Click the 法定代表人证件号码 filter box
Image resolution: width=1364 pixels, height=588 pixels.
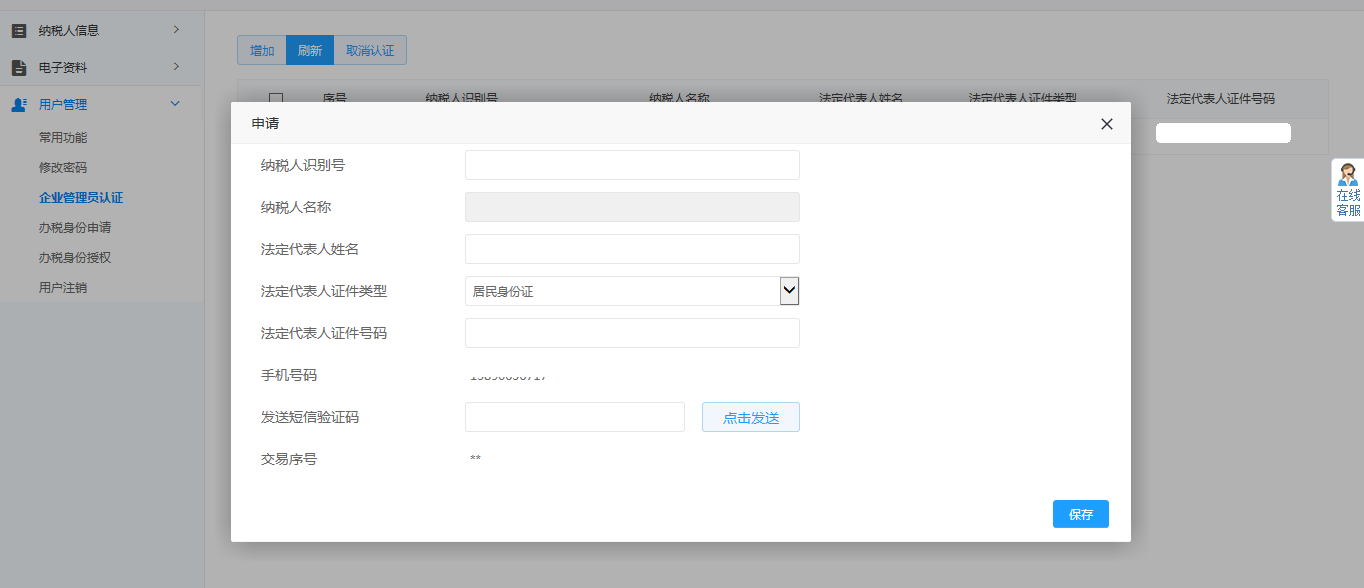point(1222,132)
